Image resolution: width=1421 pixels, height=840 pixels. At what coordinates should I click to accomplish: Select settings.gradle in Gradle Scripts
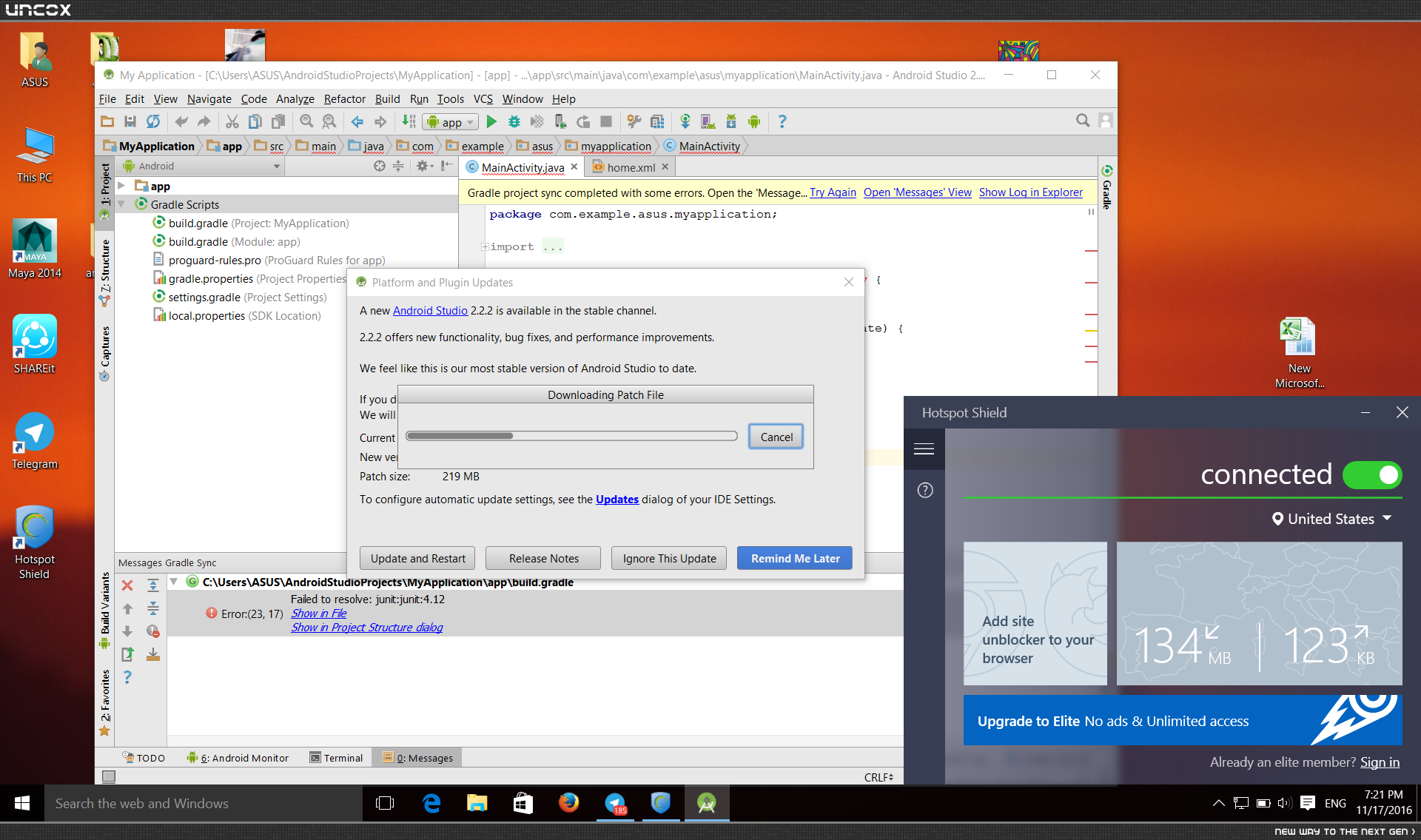(240, 298)
